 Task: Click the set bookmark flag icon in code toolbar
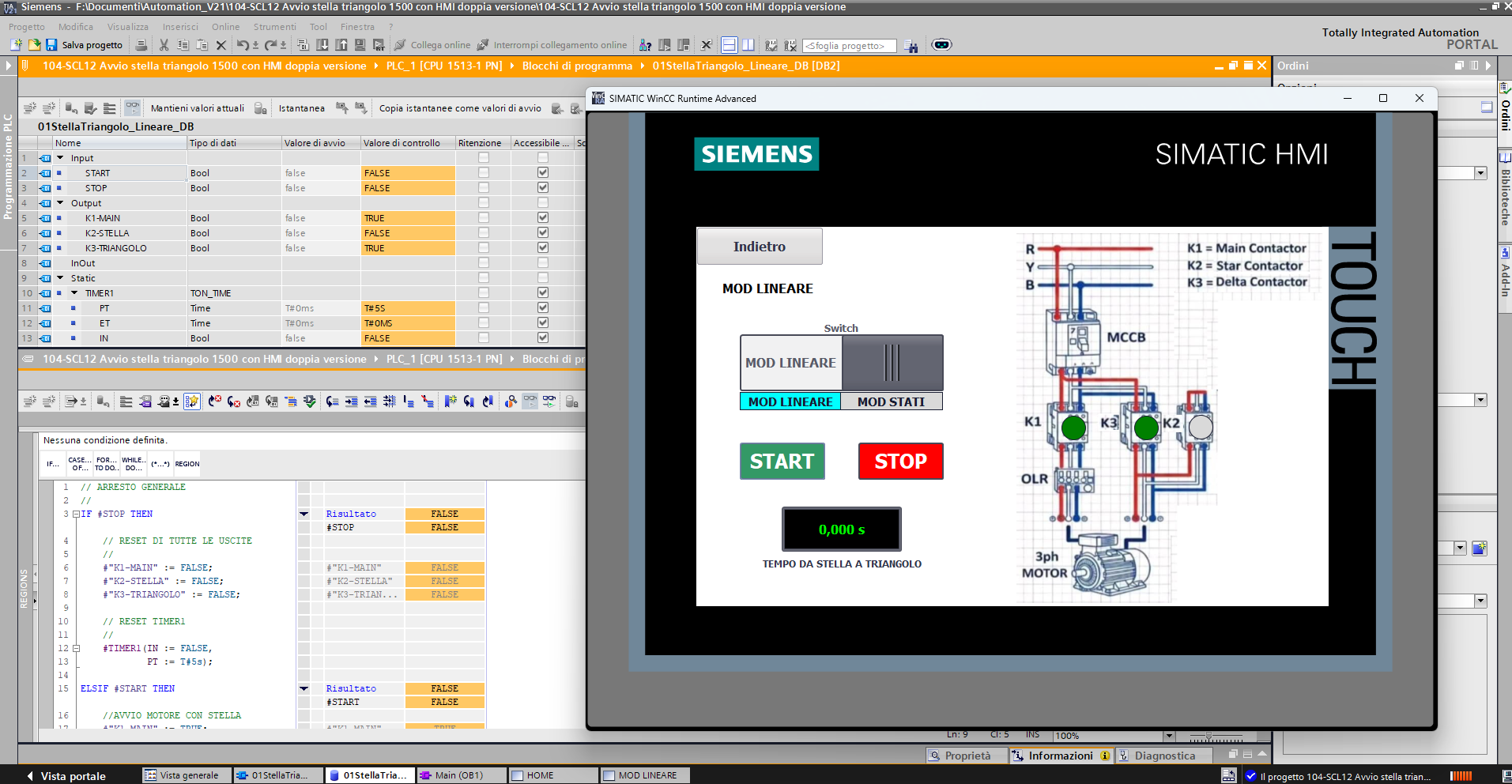pos(450,401)
